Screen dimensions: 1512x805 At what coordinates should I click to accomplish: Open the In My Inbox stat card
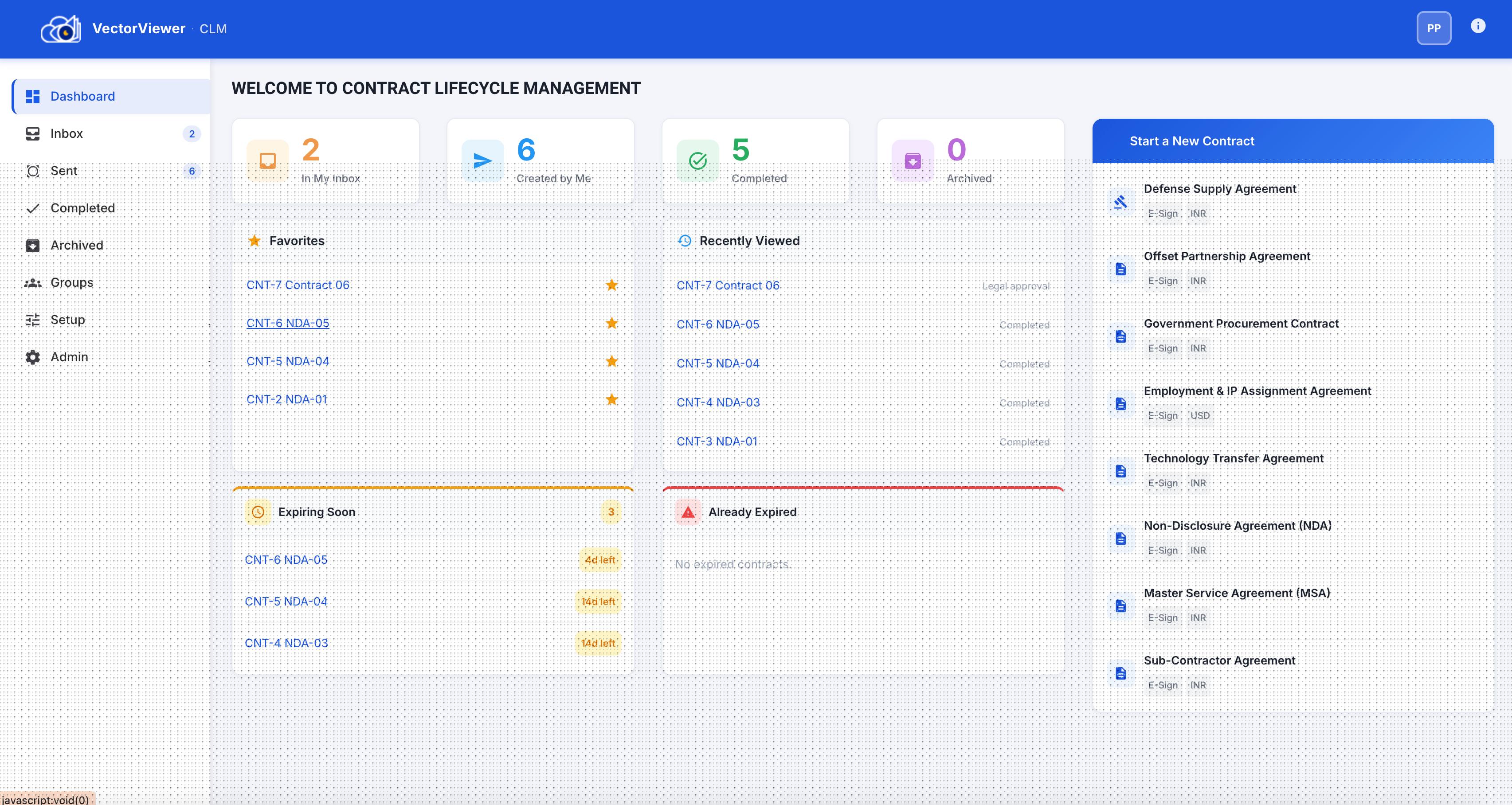(326, 161)
